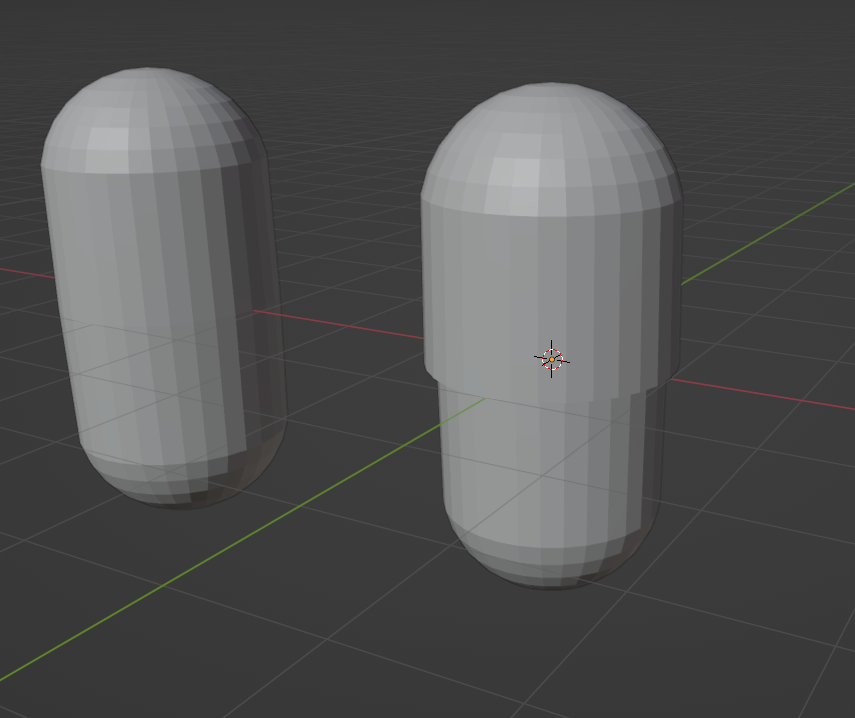
Task: Click the dome top of the right capsule
Action: (x=550, y=140)
